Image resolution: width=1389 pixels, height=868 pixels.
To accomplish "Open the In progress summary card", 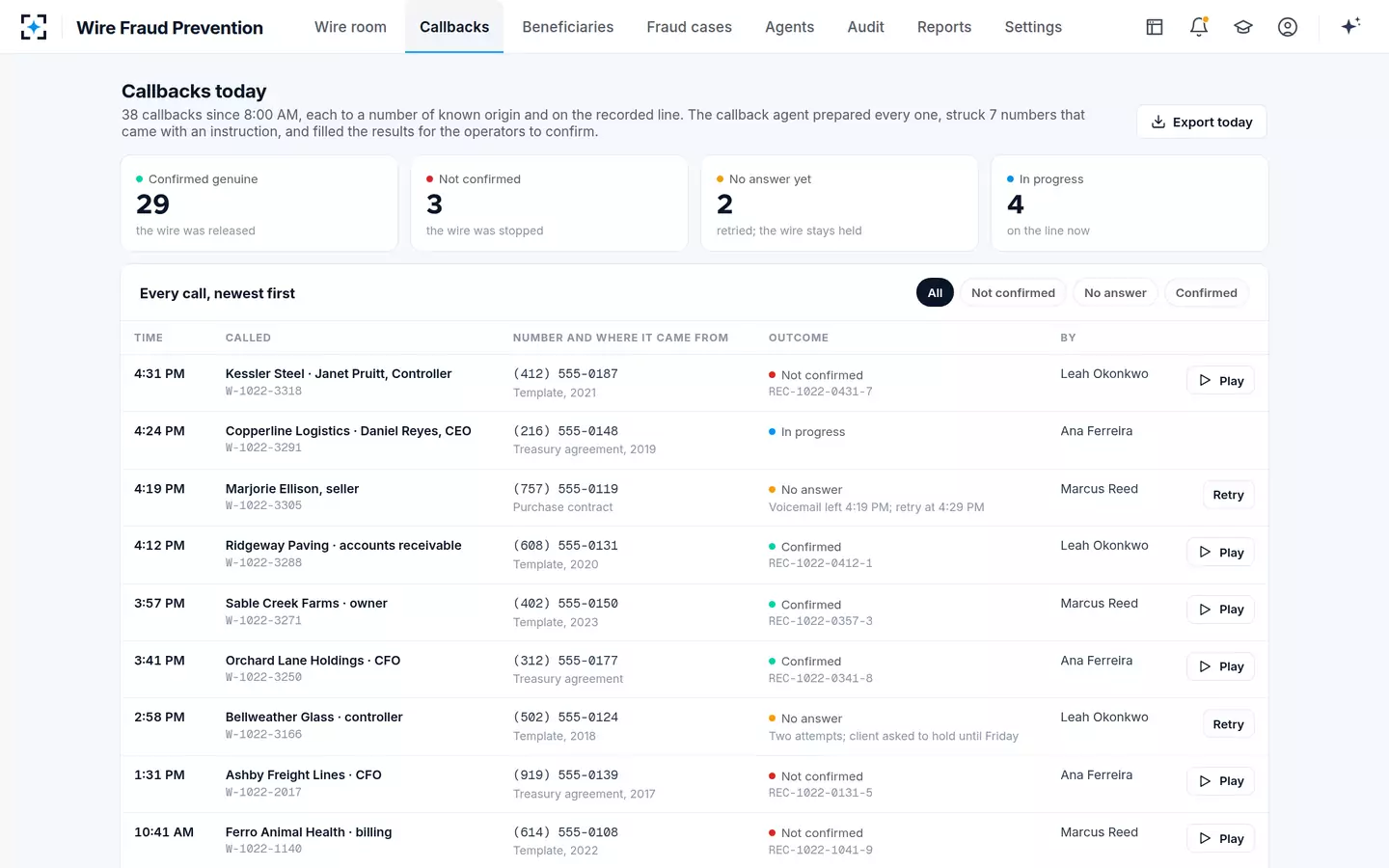I will pyautogui.click(x=1130, y=203).
